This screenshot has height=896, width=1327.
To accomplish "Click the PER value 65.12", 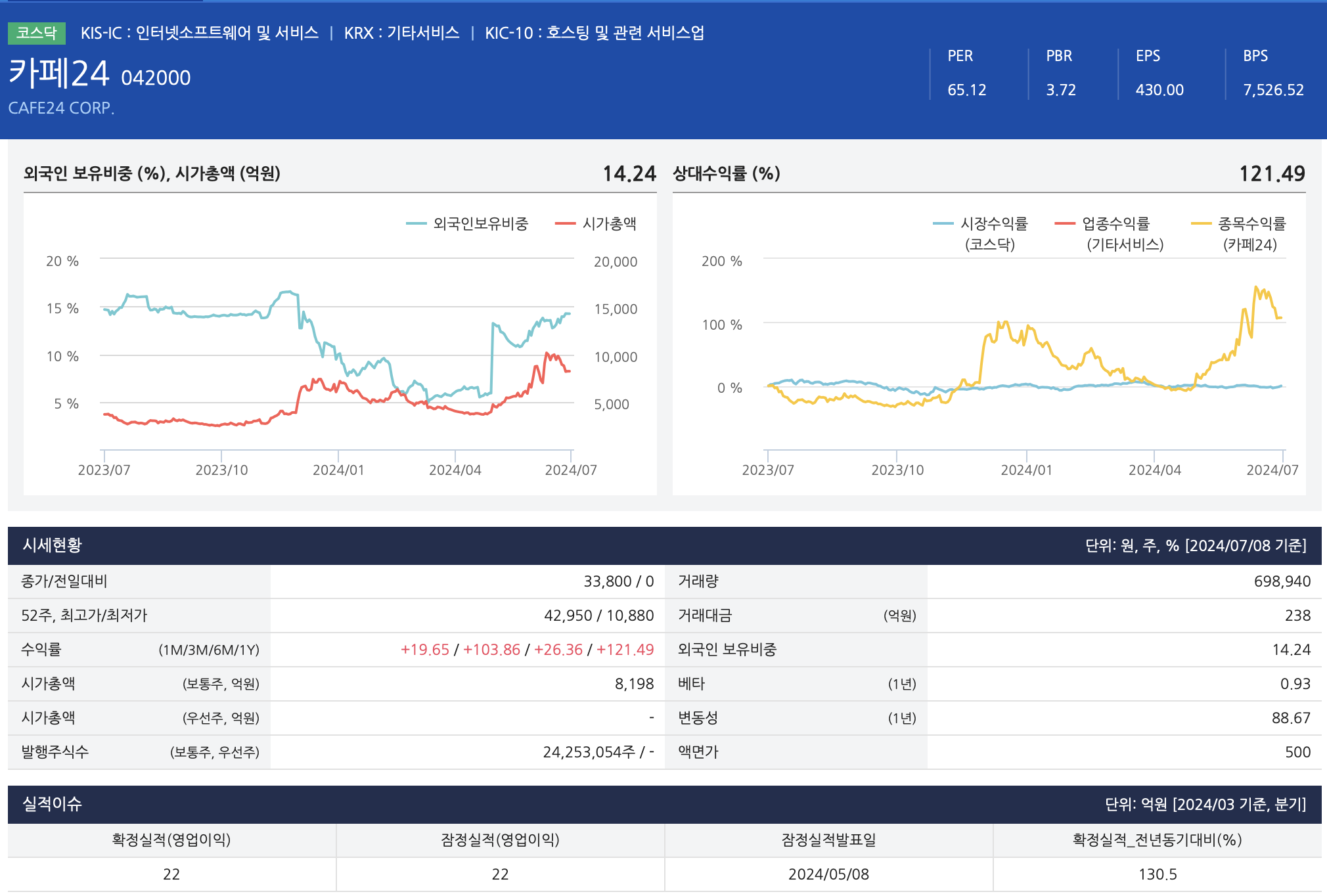I will (x=967, y=90).
